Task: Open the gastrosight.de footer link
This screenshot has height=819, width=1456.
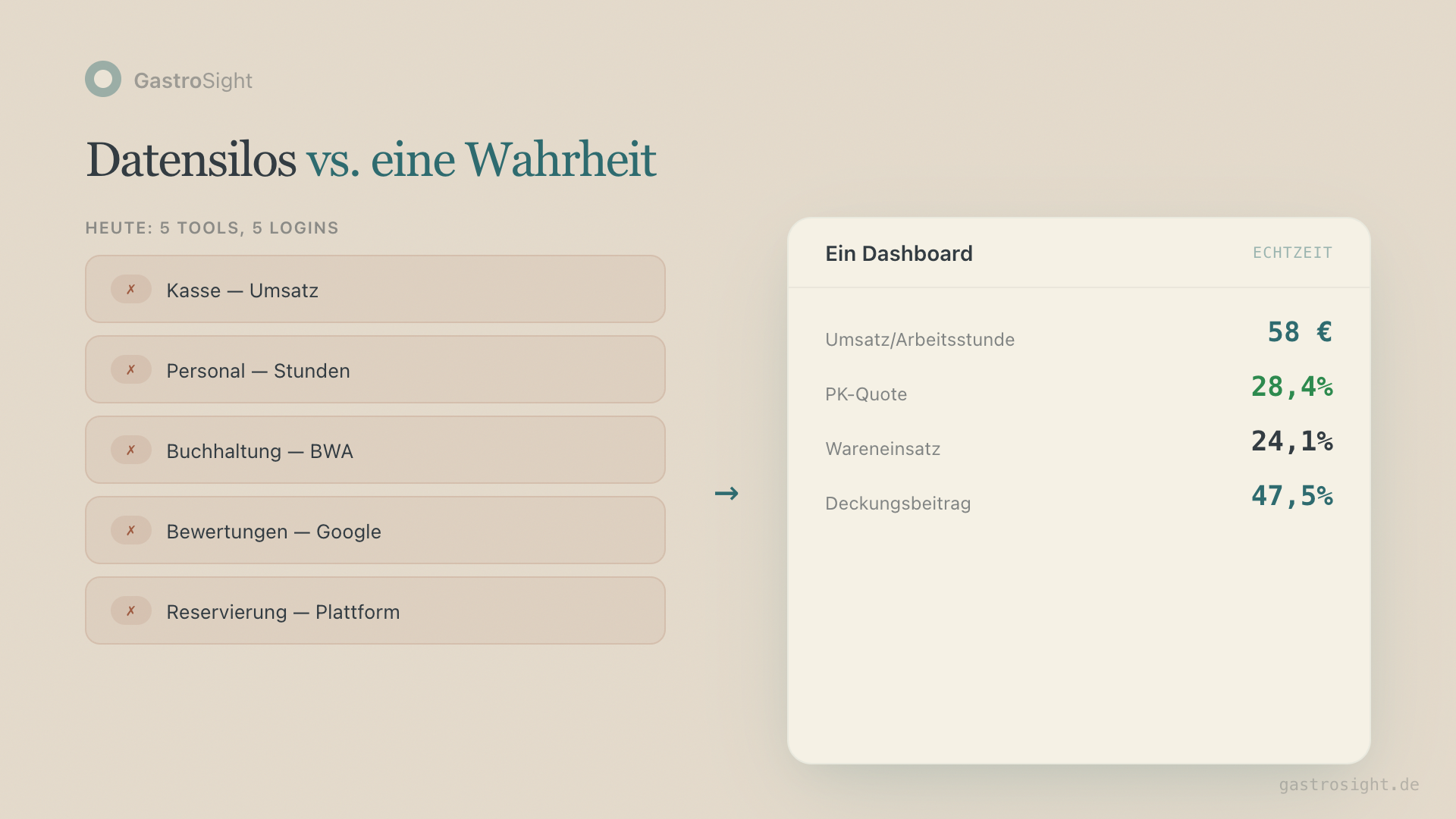Action: [x=1349, y=785]
